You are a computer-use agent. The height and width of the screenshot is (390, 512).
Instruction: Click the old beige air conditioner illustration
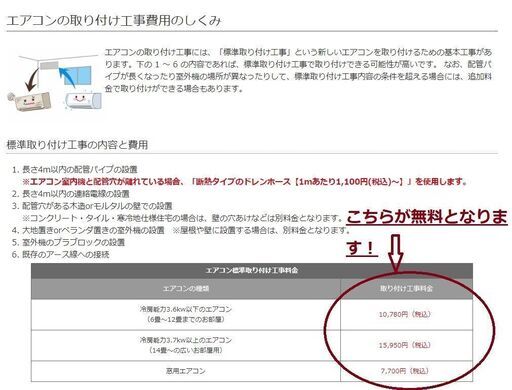point(30,101)
